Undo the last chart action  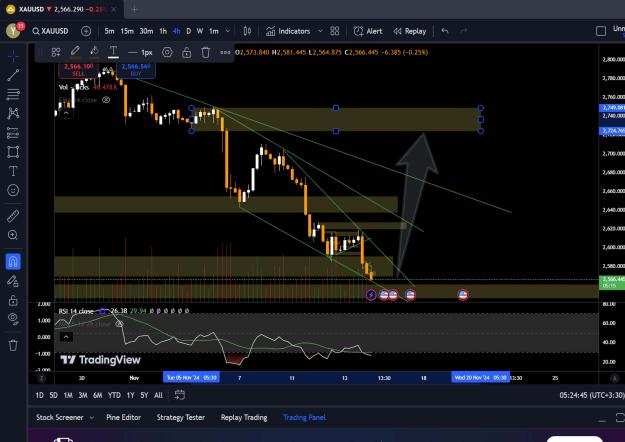click(x=445, y=31)
